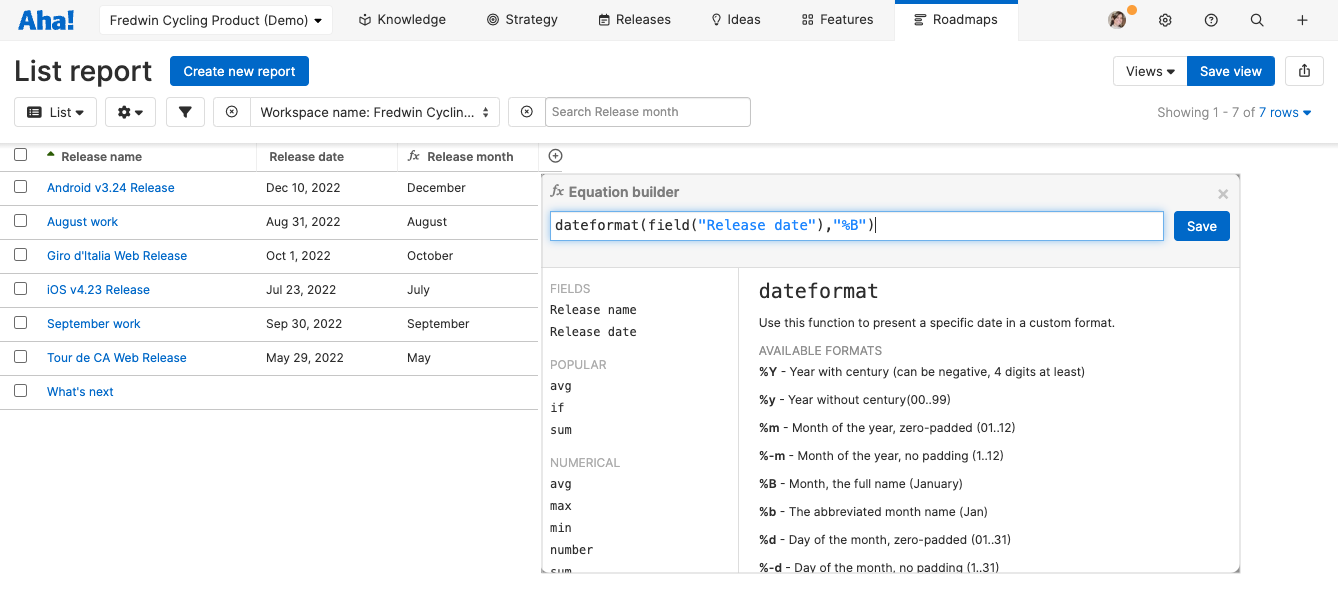Check the What's next row
The width and height of the screenshot is (1338, 595).
click(x=21, y=391)
